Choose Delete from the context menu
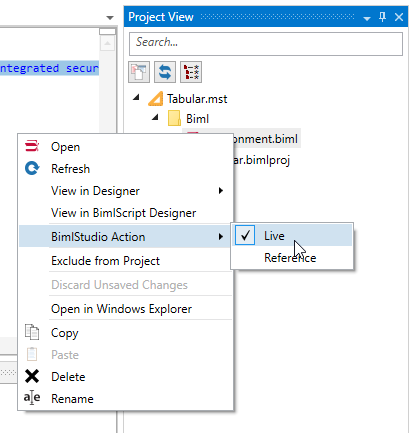 (126, 377)
